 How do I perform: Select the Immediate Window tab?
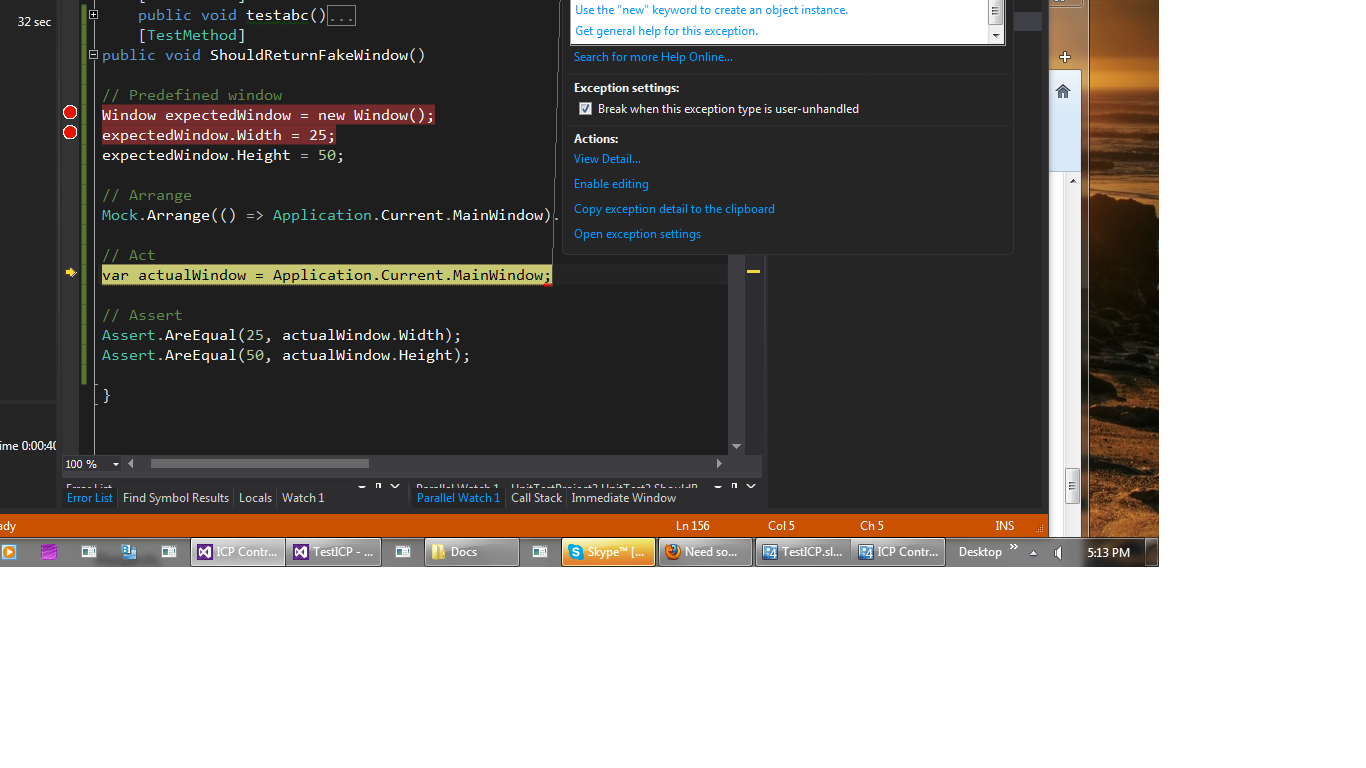pos(623,498)
